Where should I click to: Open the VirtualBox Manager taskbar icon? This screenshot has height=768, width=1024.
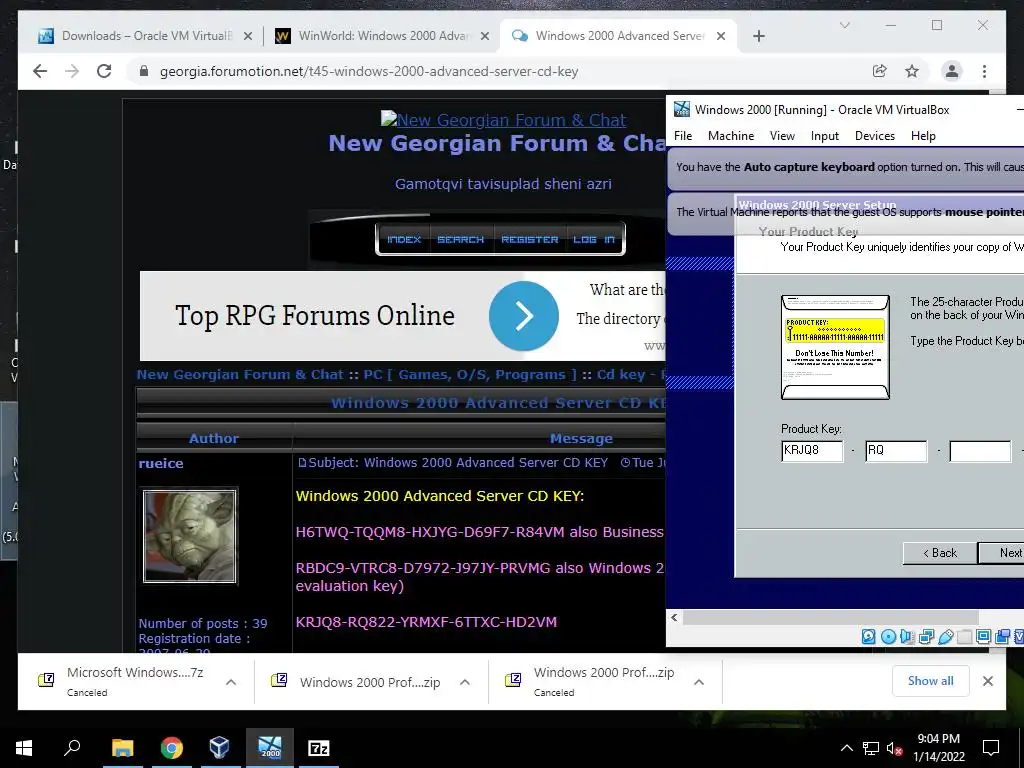(x=219, y=748)
